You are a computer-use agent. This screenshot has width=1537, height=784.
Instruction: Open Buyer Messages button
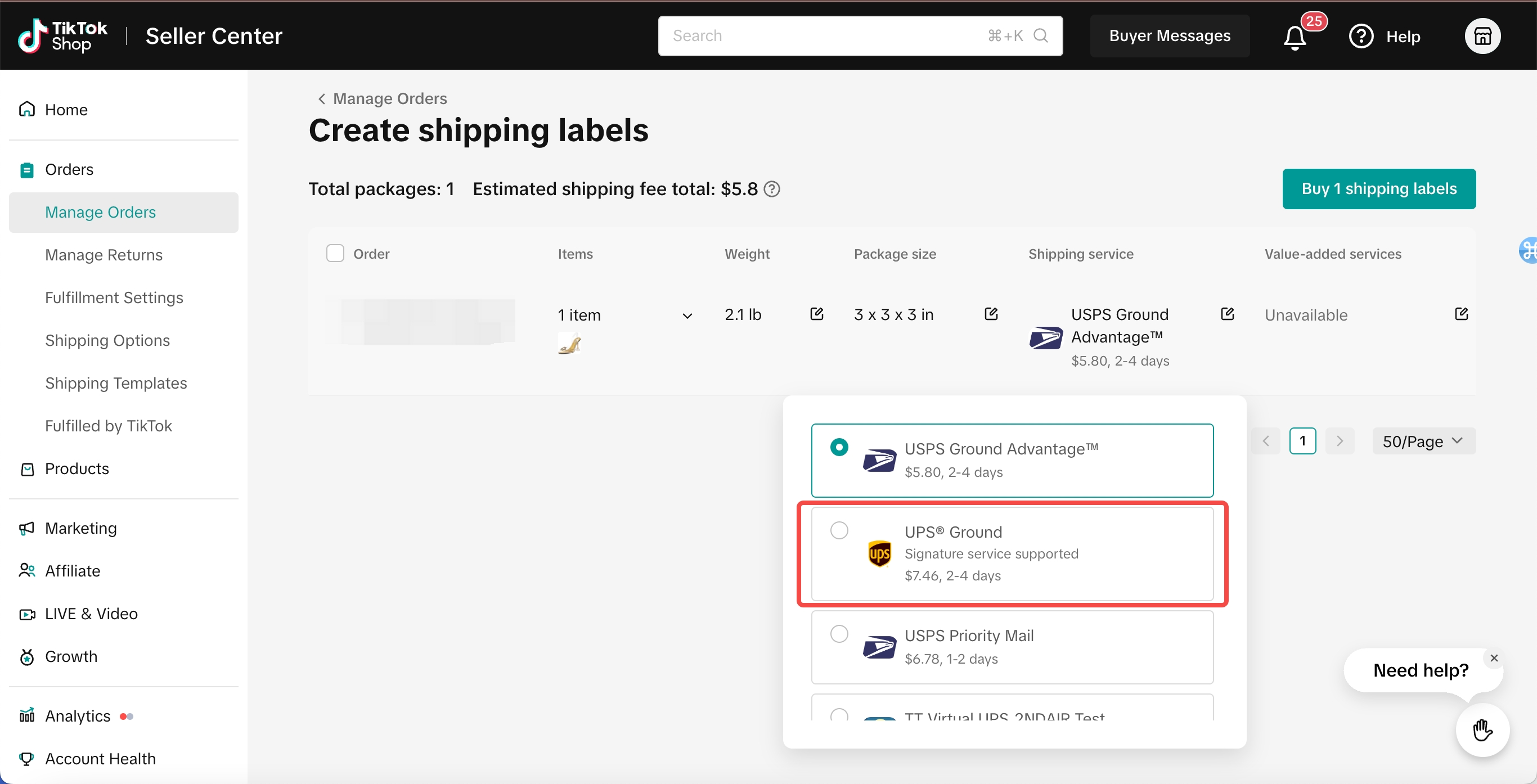(x=1169, y=36)
